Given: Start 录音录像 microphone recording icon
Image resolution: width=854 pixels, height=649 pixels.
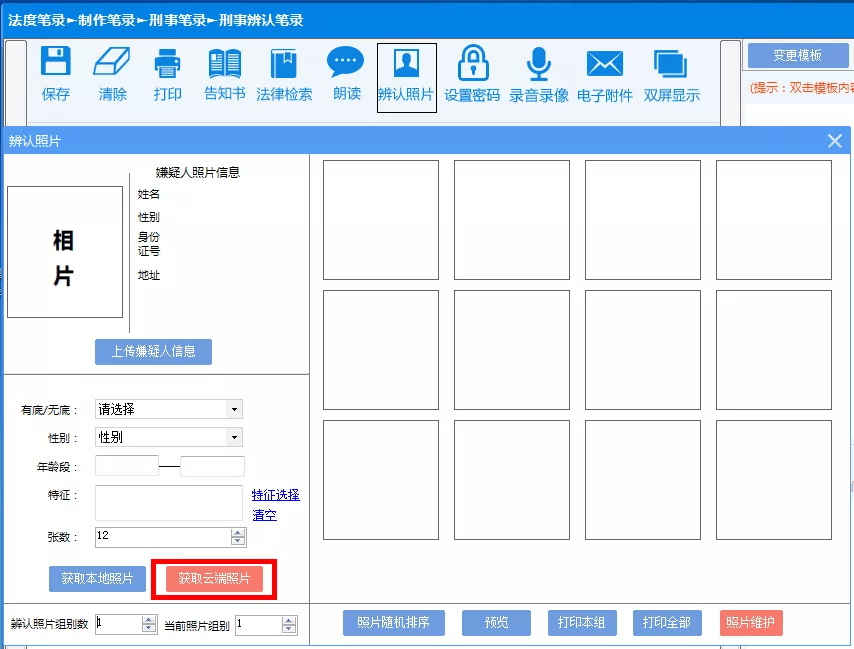Looking at the screenshot, I should click(539, 64).
